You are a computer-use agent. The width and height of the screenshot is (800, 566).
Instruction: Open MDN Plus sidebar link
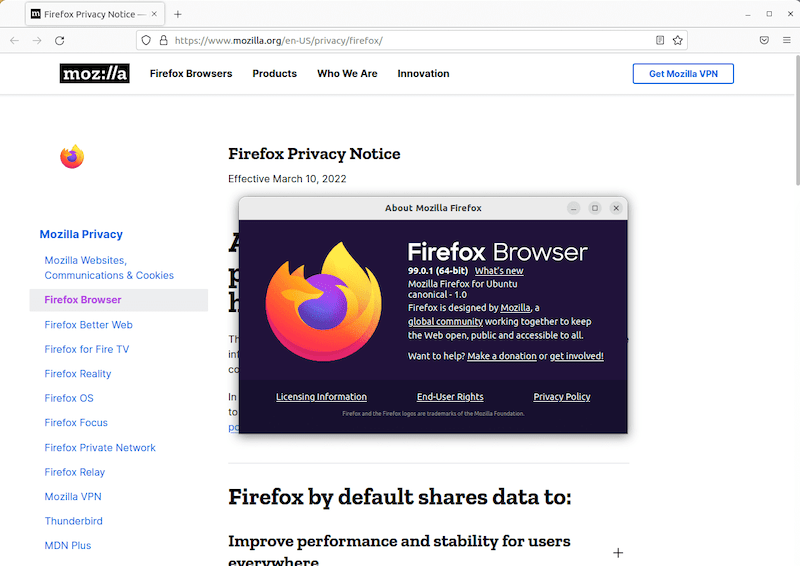[68, 546]
